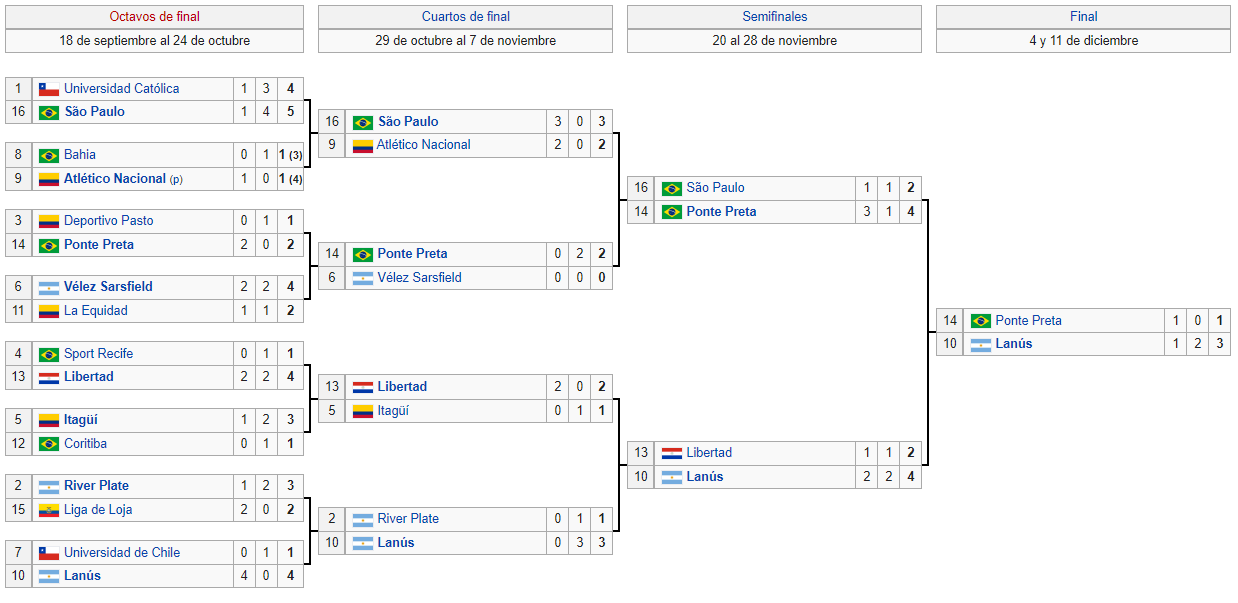Image resolution: width=1238 pixels, height=603 pixels.
Task: Click the Brazil flag next to Coritiba
Action: coord(49,444)
